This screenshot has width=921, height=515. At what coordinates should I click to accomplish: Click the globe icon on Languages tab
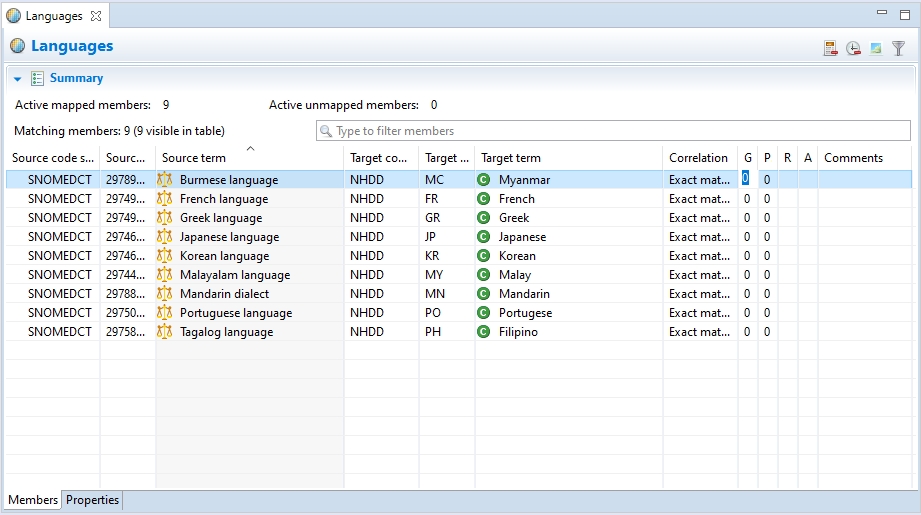click(x=14, y=16)
